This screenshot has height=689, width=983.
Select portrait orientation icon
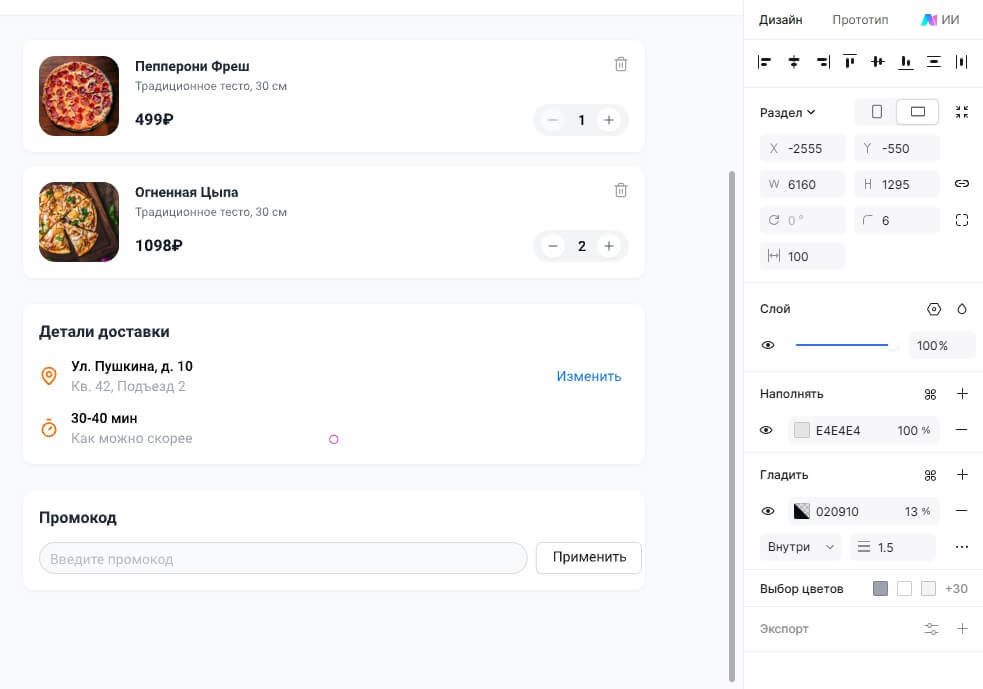876,112
